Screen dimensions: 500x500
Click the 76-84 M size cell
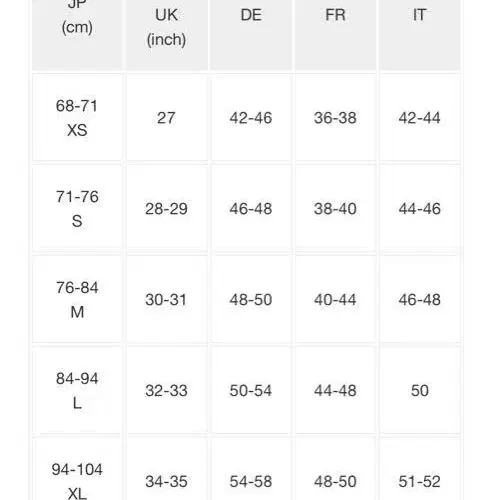77,299
